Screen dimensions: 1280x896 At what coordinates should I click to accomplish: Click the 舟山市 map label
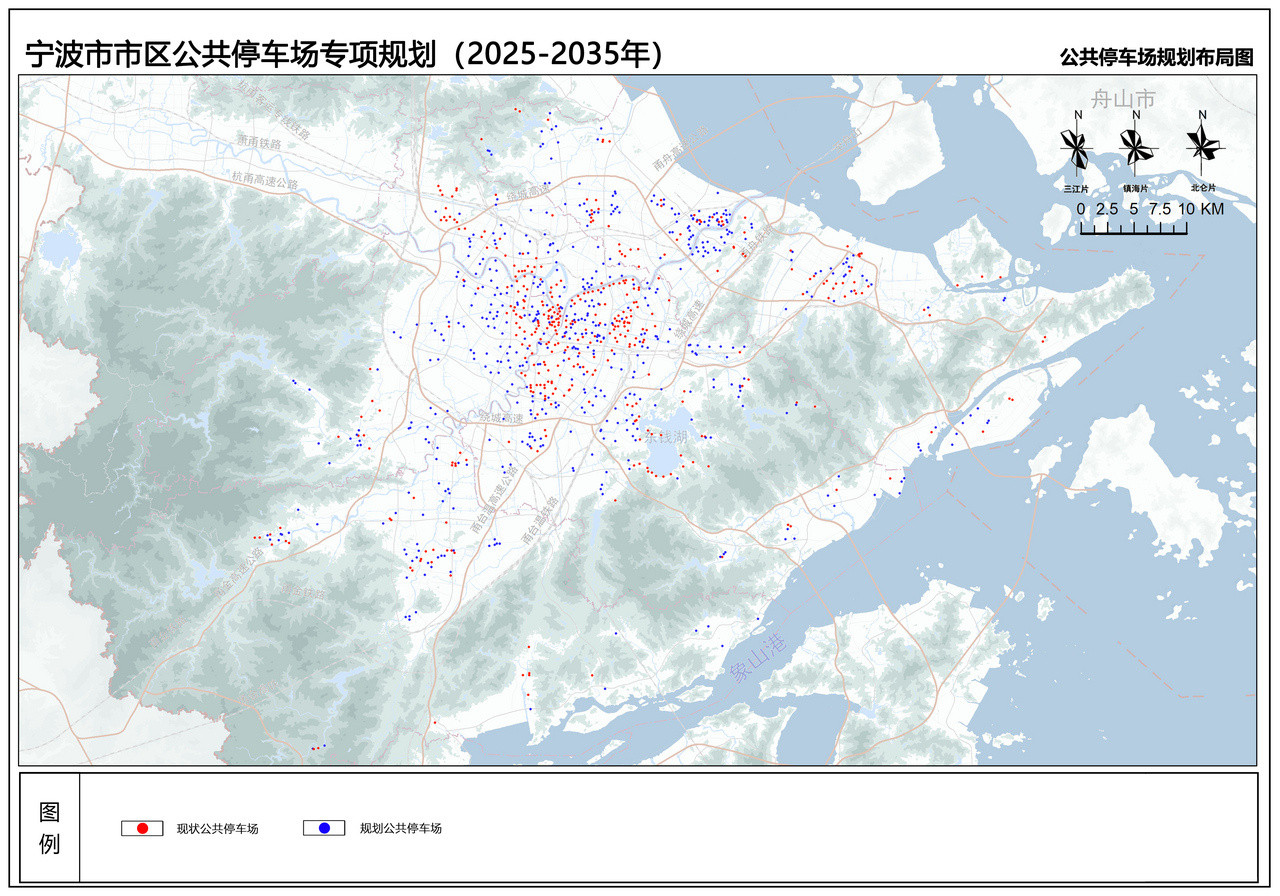click(1122, 98)
